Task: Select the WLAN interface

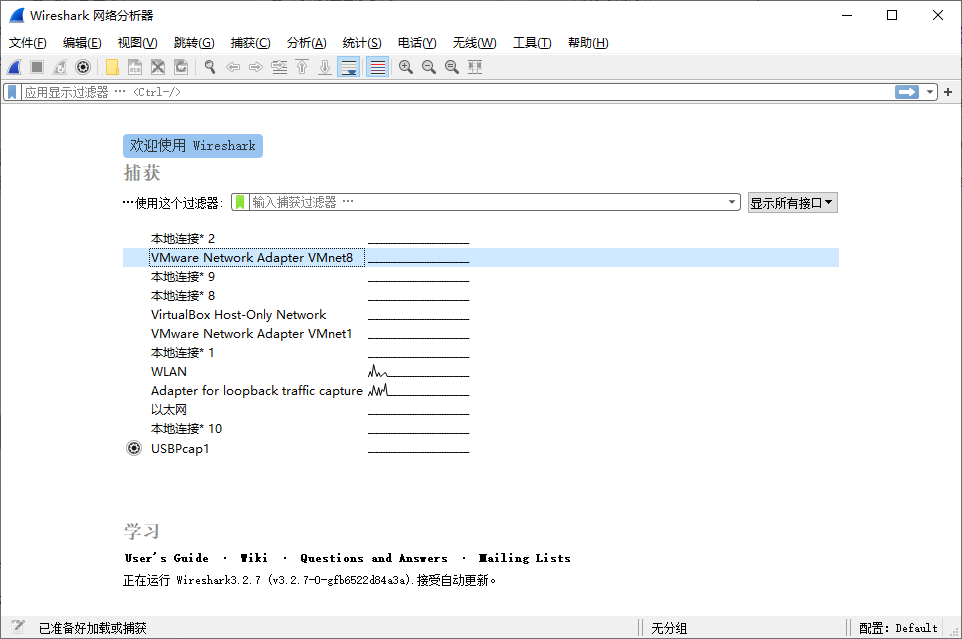Action: click(480, 372)
